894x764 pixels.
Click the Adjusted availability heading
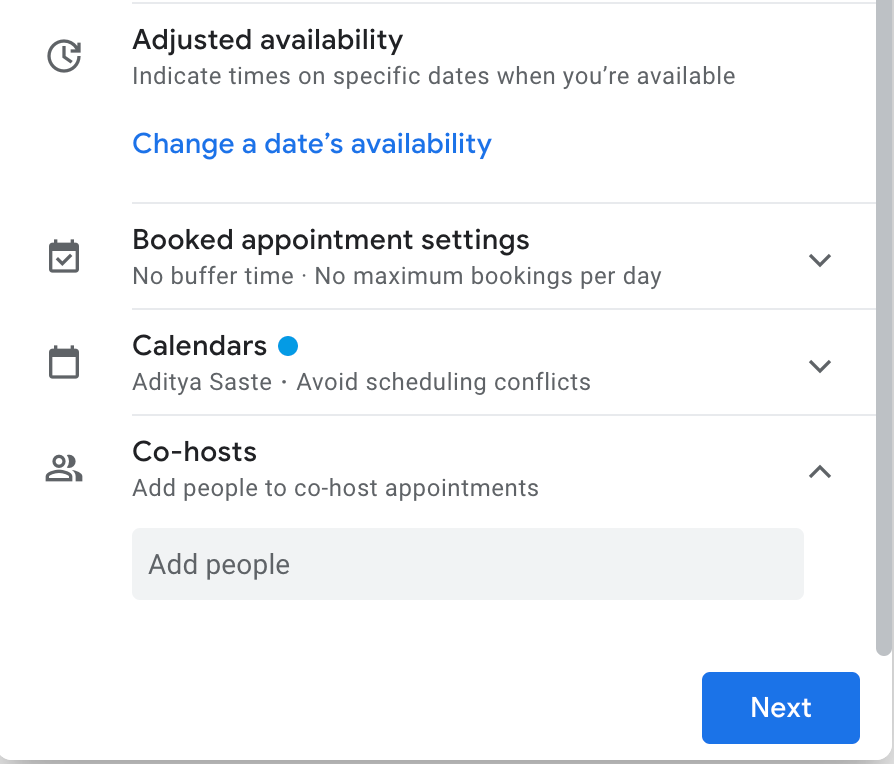[x=267, y=40]
